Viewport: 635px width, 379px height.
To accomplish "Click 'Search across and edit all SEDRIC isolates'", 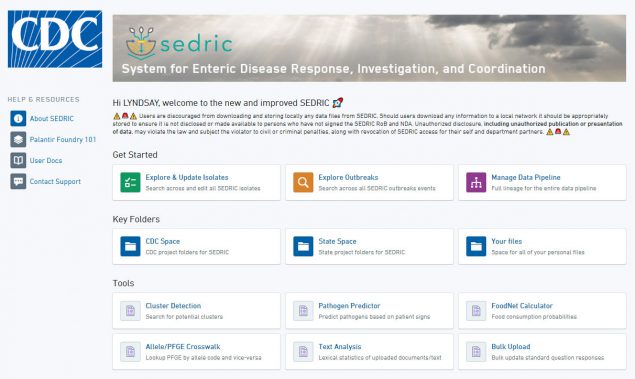I will coord(203,188).
